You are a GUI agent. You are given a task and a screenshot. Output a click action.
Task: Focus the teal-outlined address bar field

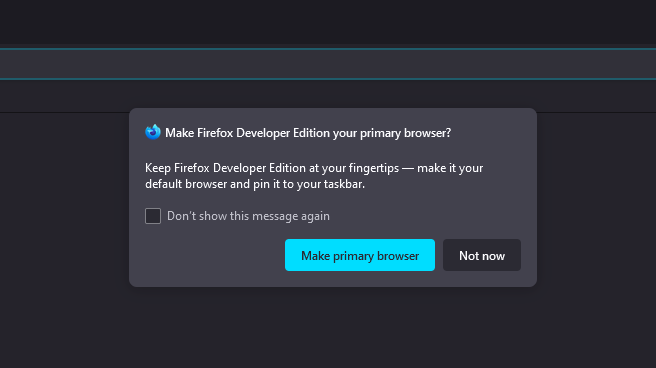(328, 64)
